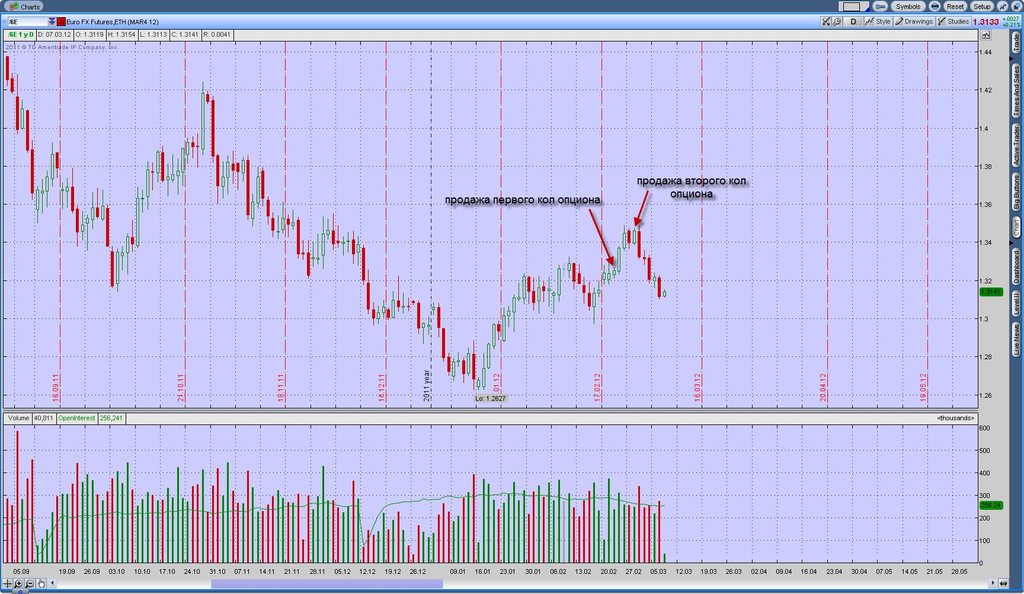Click the quick studies edit icon

tap(825, 22)
